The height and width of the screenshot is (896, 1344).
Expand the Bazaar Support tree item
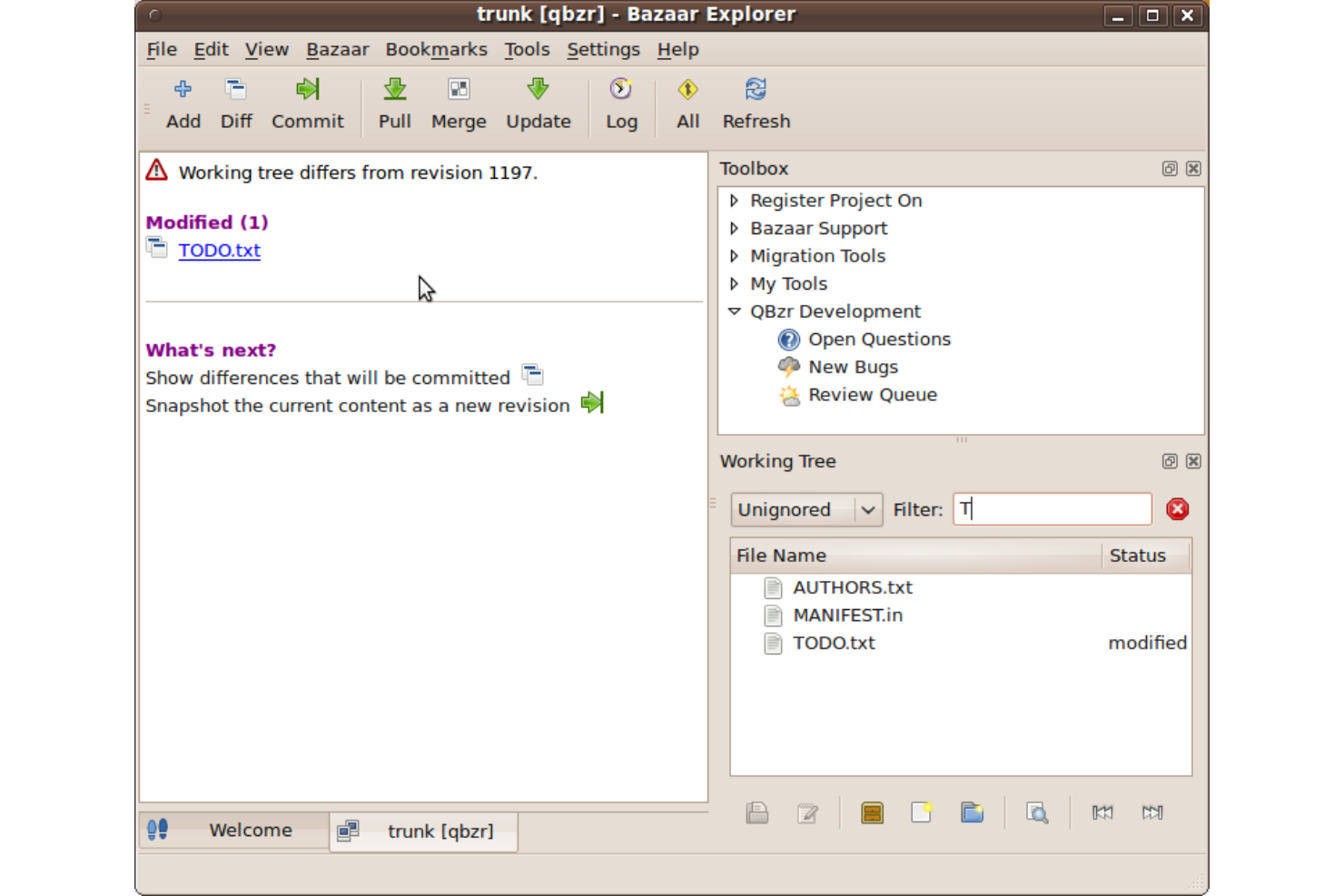734,228
